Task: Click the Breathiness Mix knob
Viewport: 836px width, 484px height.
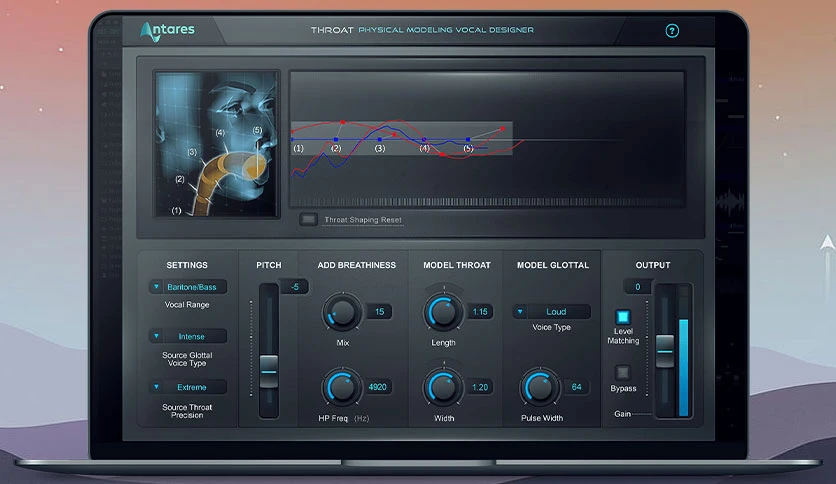Action: click(x=342, y=312)
